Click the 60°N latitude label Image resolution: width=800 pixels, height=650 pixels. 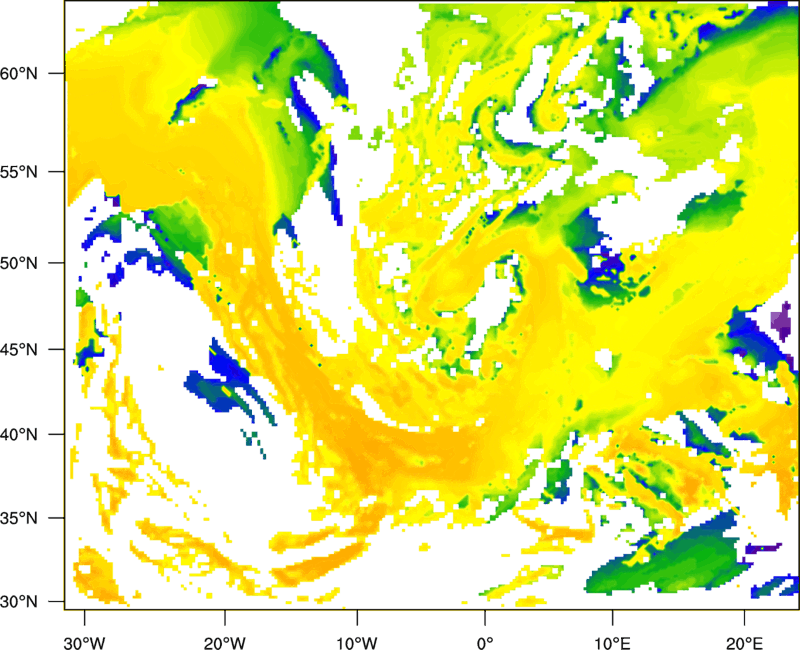coord(19,73)
